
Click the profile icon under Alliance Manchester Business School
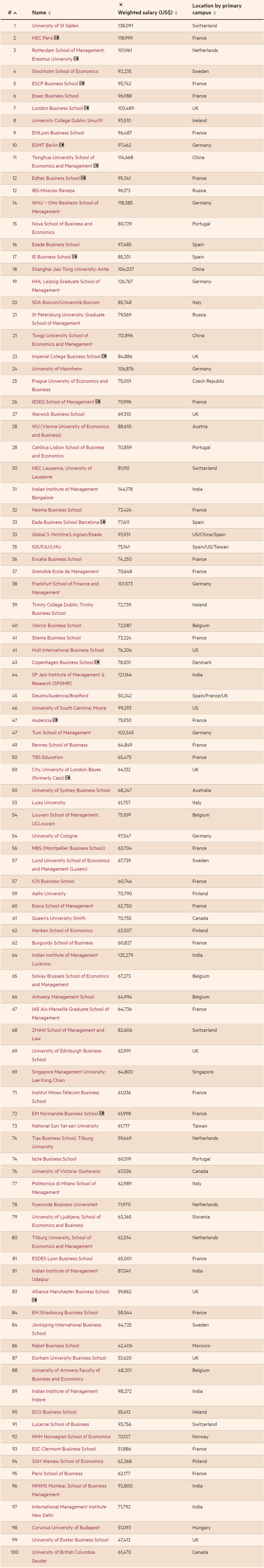[35, 1300]
